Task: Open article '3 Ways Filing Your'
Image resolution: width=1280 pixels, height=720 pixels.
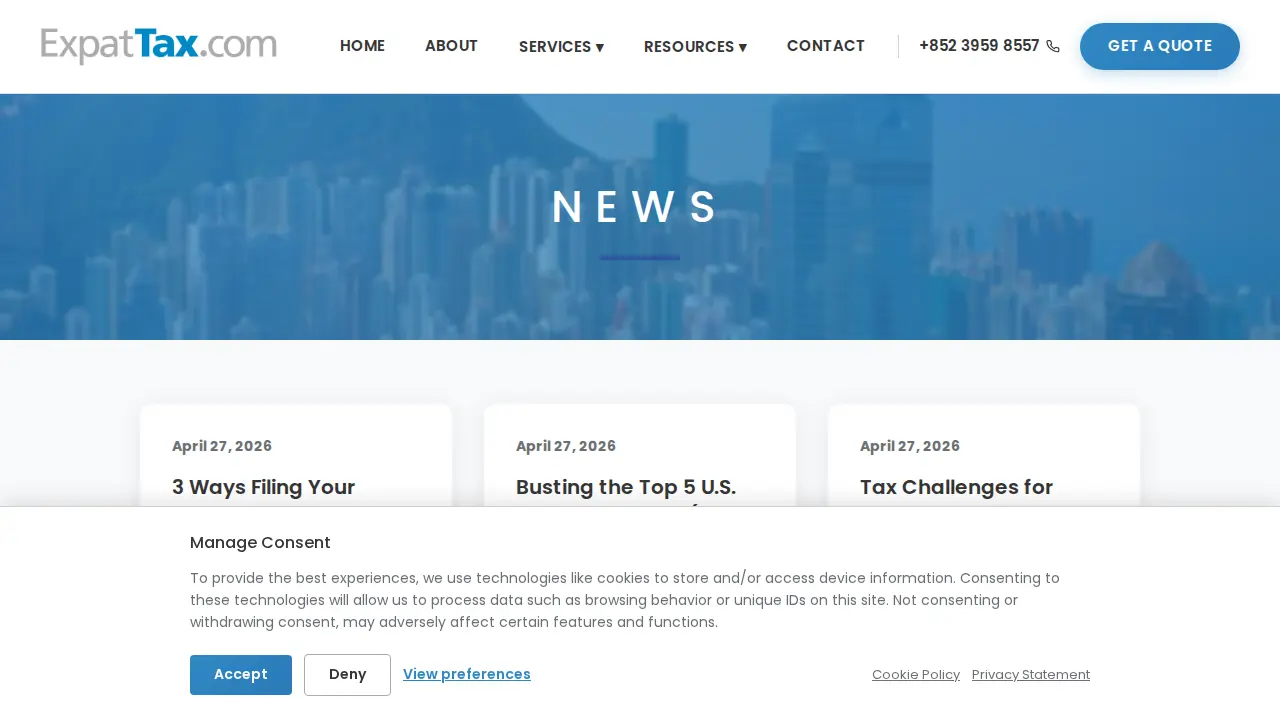Action: [264, 487]
